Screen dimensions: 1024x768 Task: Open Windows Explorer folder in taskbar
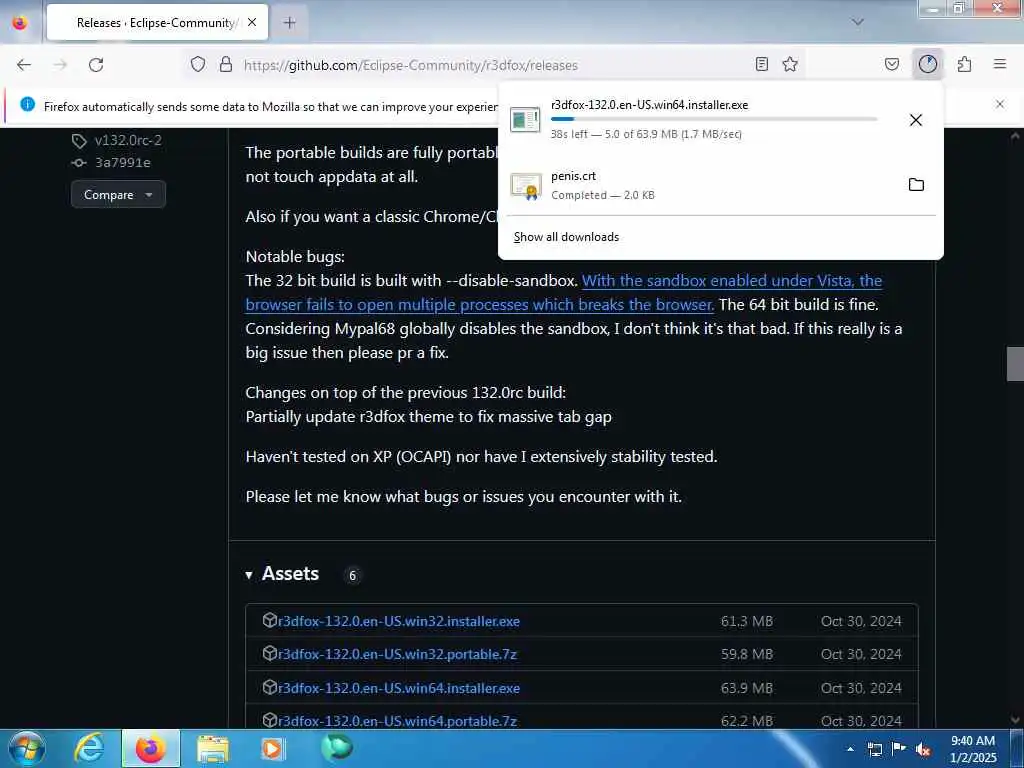(213, 748)
